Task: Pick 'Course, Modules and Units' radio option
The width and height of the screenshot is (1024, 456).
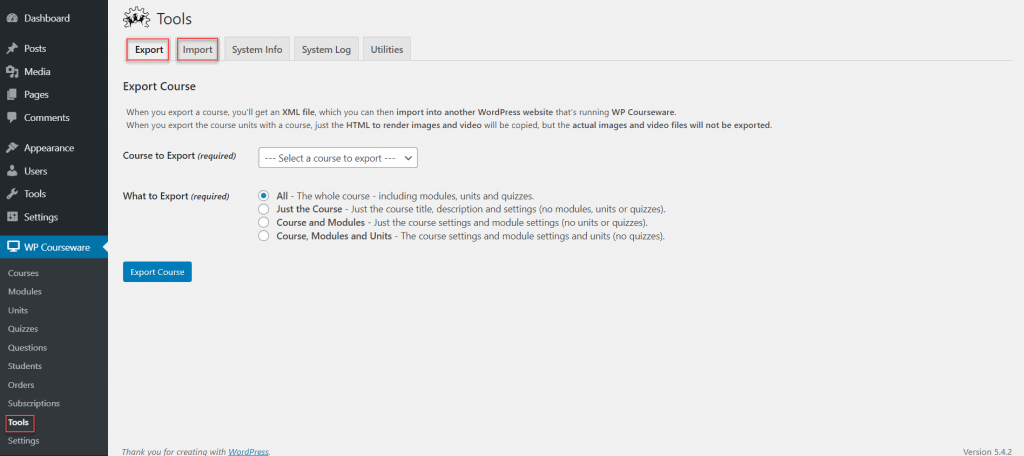Action: (264, 236)
